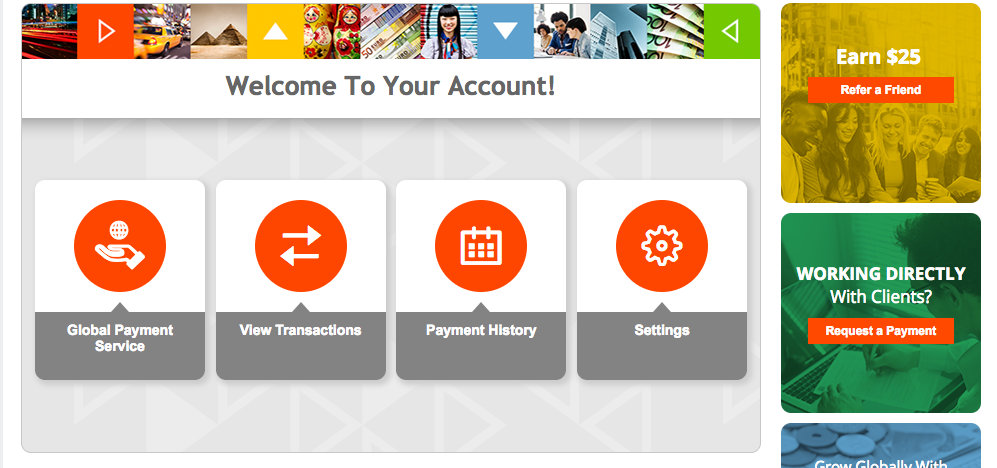Open the Earn $25 promotional banner
Screen dimensions: 997x468
pos(881,103)
